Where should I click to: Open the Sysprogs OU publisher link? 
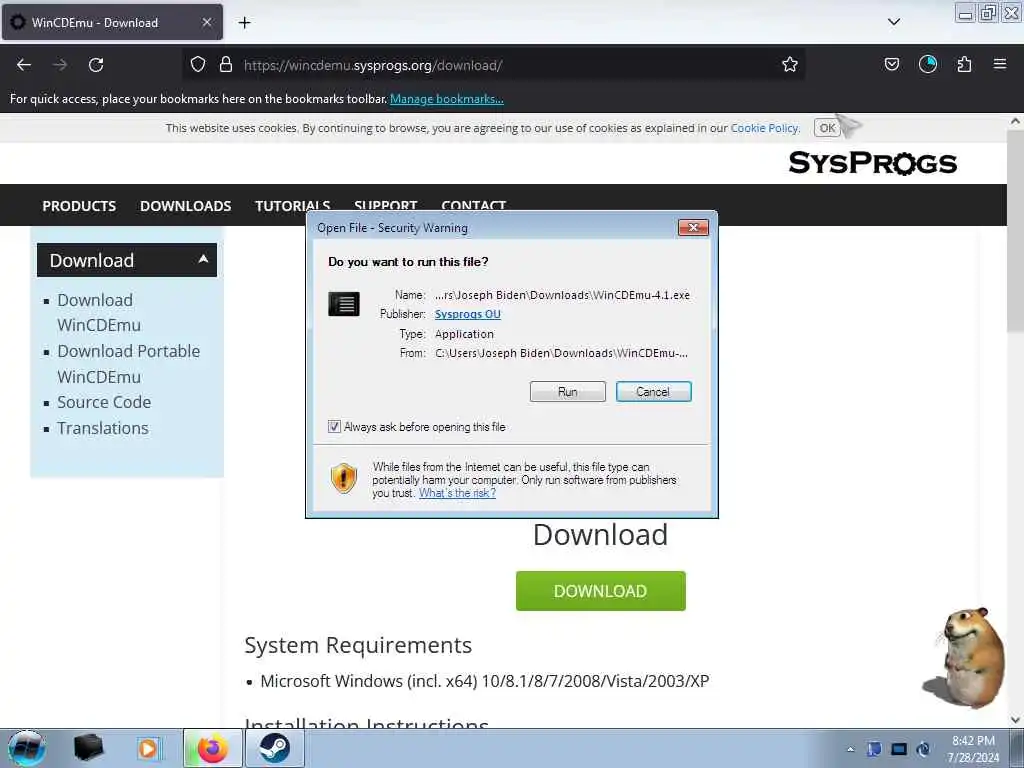point(468,314)
